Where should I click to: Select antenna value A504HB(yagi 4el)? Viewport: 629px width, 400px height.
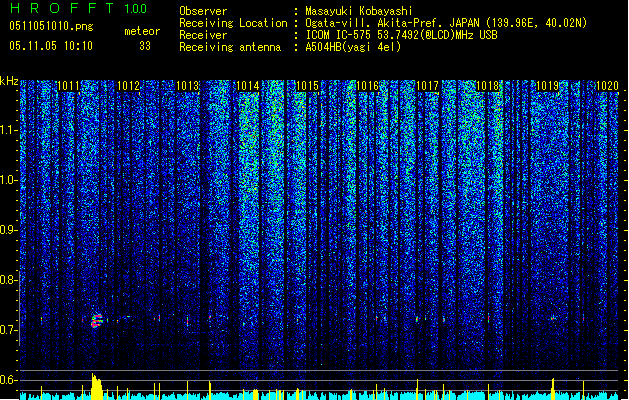coord(353,47)
